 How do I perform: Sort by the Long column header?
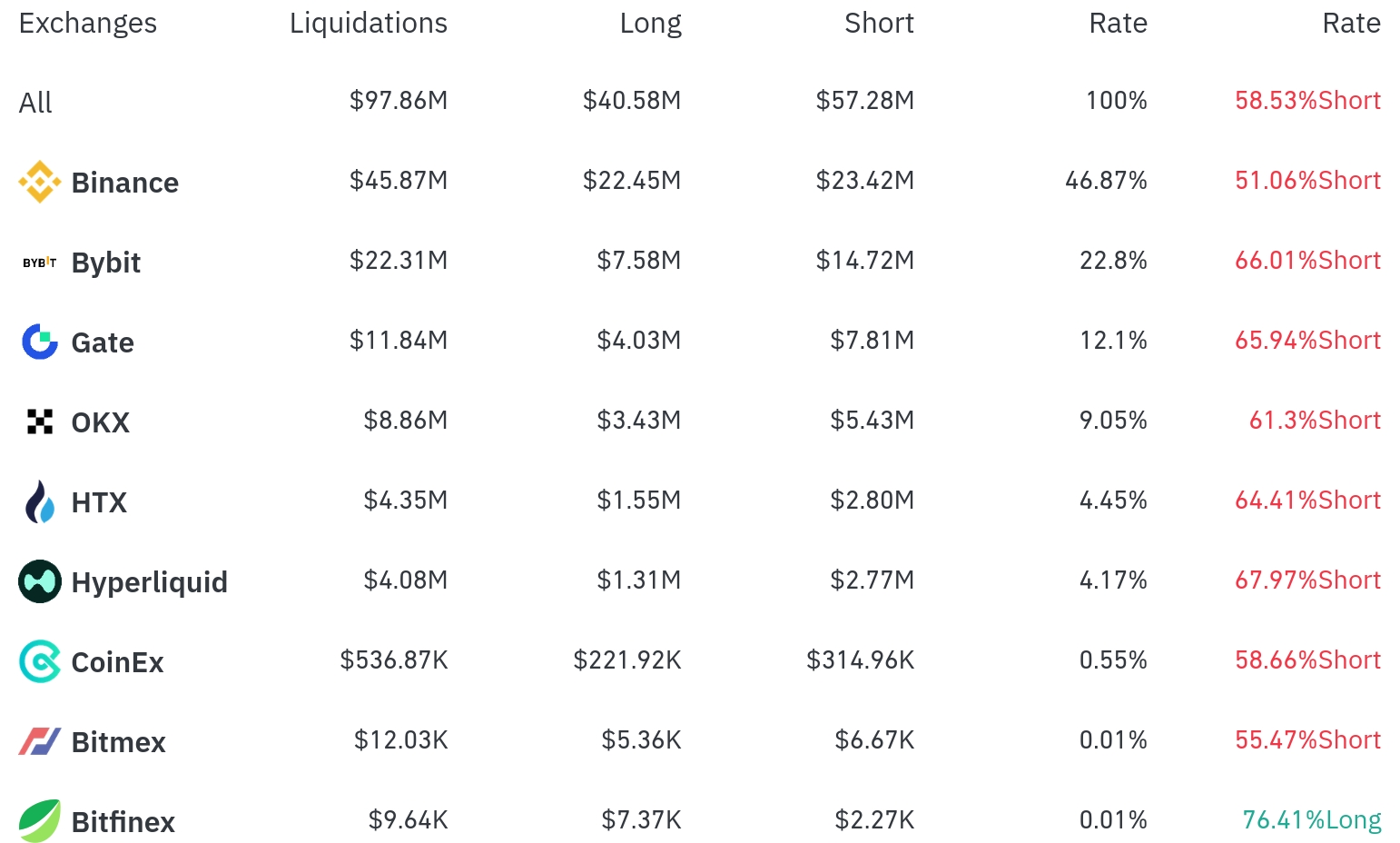tap(650, 23)
